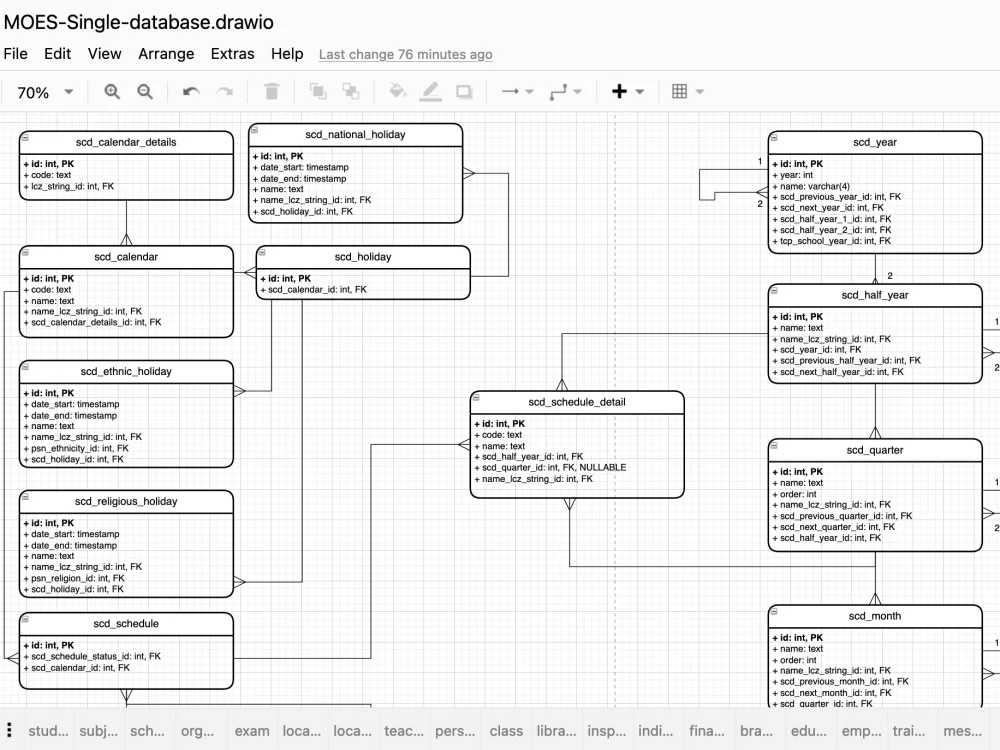
Task: Click the To Back icon
Action: tap(351, 92)
